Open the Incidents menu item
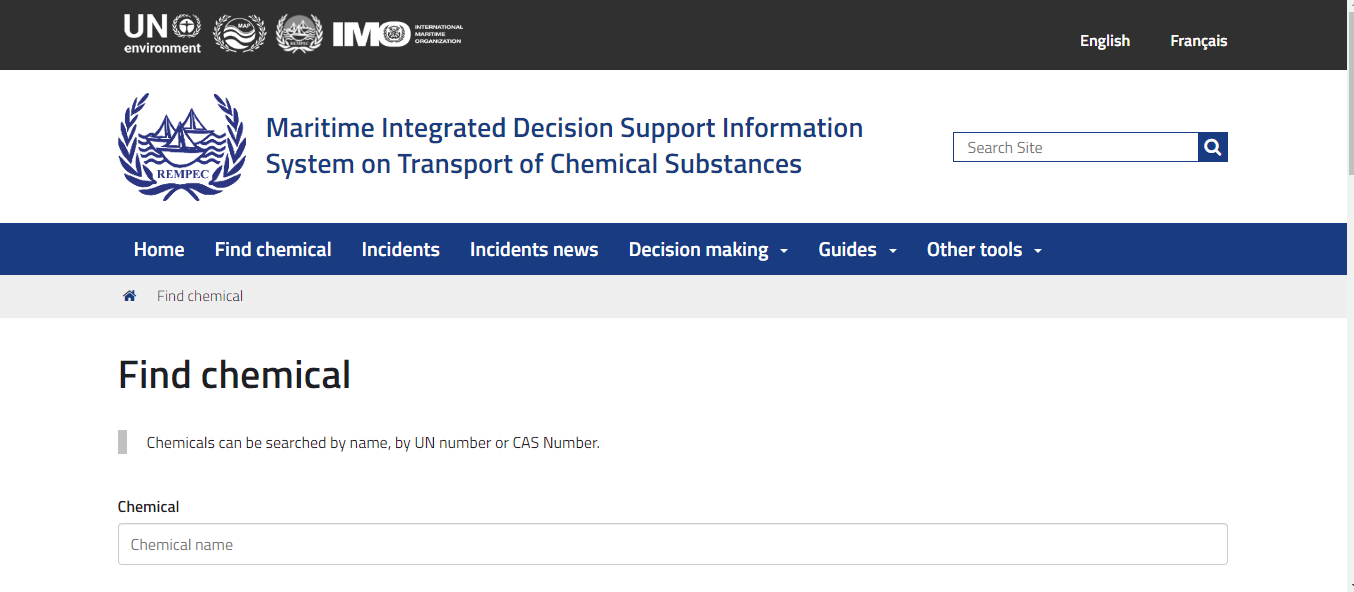 click(x=400, y=249)
